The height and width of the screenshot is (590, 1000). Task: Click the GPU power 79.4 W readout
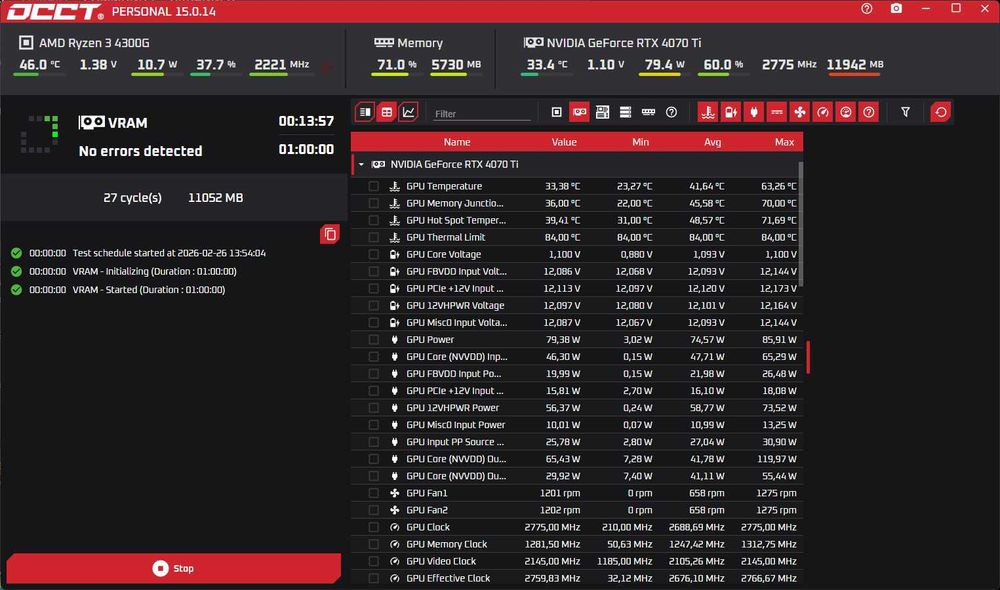tap(664, 64)
